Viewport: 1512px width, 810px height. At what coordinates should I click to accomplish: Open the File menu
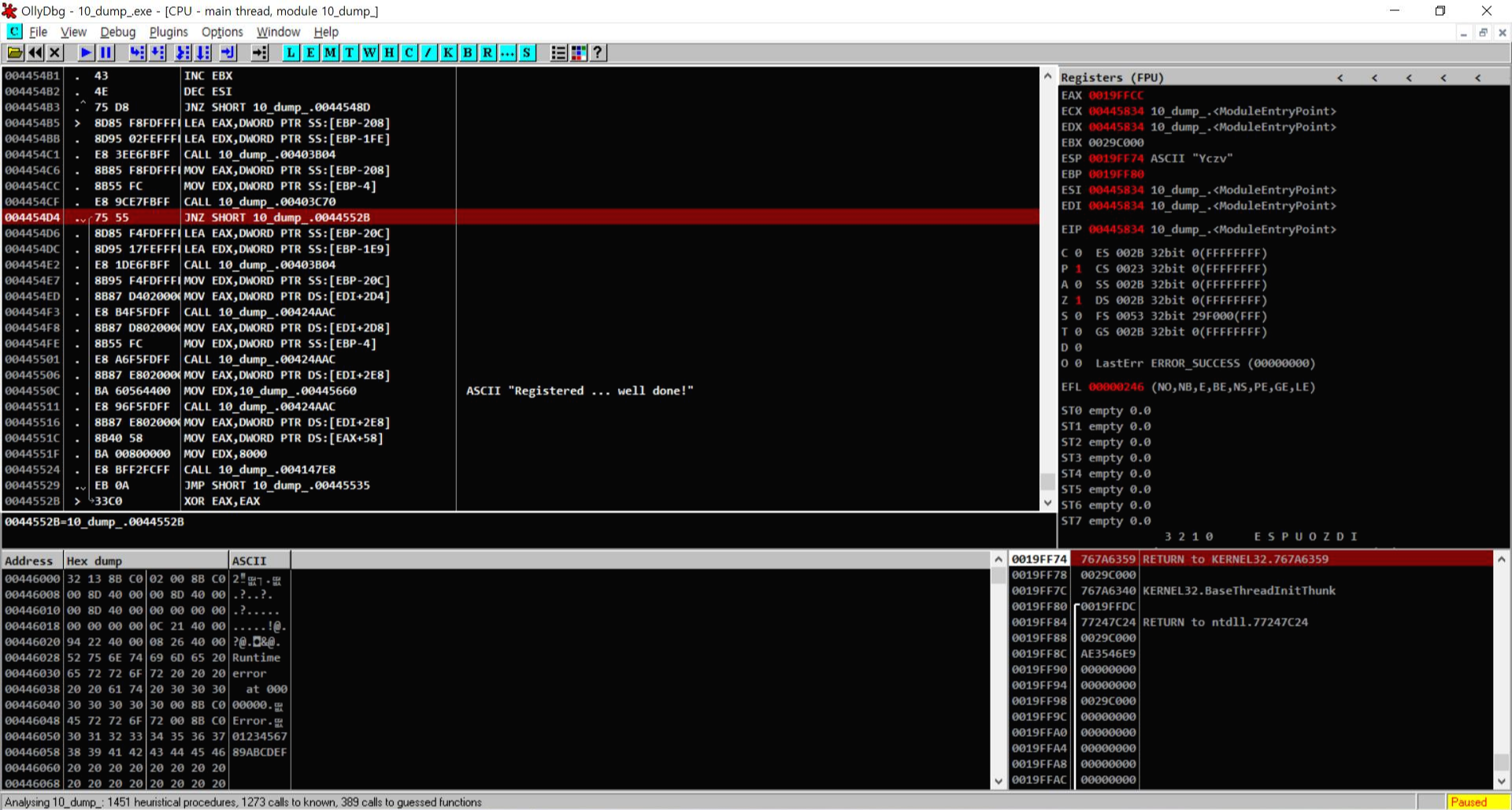tap(38, 32)
